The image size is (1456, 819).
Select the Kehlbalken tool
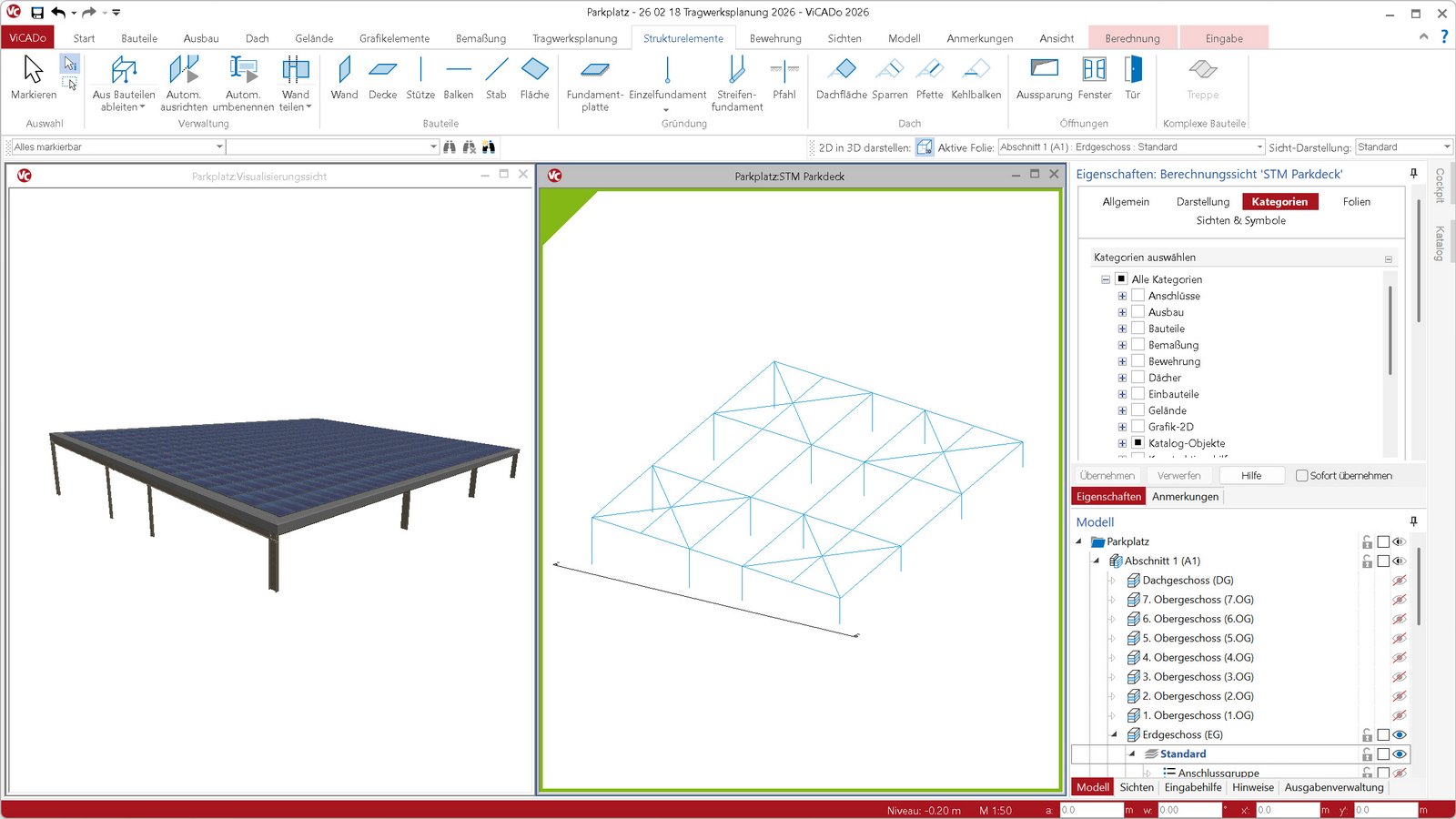976,77
